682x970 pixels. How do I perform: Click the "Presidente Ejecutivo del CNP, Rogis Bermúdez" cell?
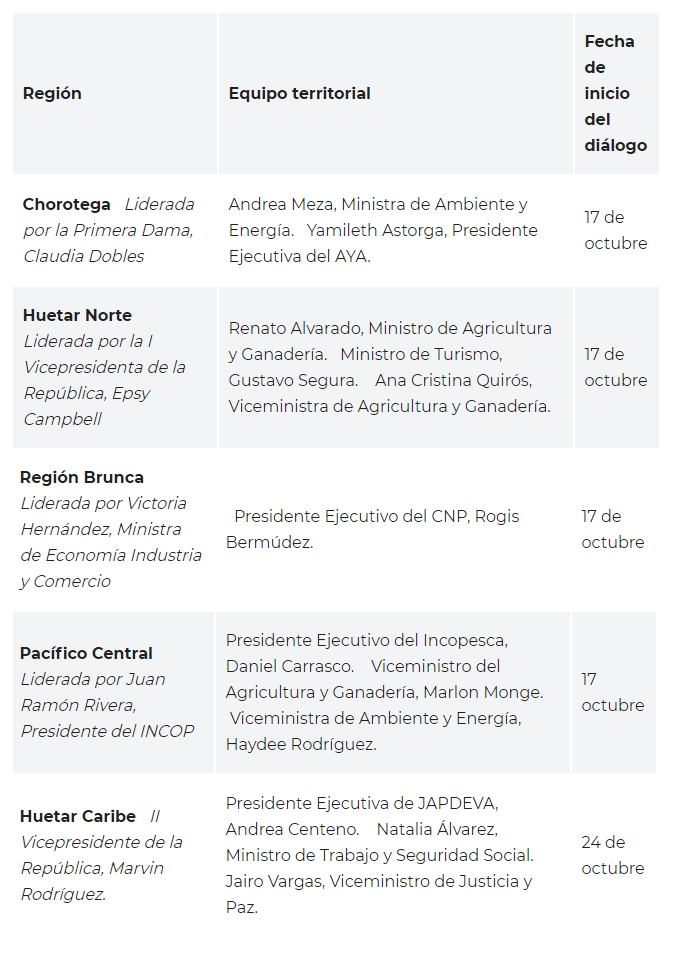376,529
